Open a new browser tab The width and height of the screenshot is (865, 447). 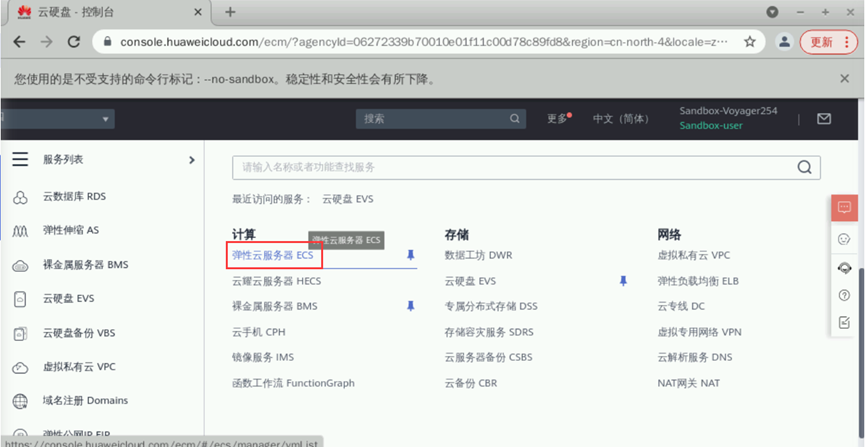[231, 12]
